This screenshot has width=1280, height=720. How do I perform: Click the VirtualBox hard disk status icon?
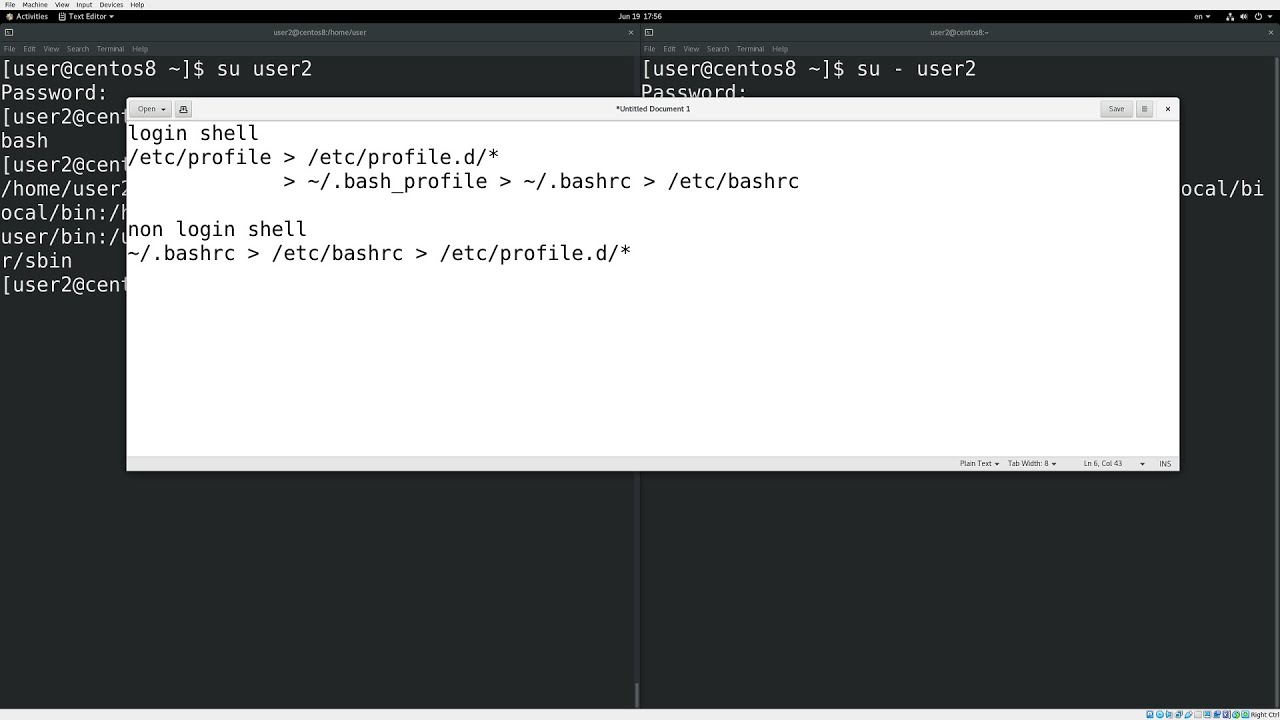pos(1151,715)
